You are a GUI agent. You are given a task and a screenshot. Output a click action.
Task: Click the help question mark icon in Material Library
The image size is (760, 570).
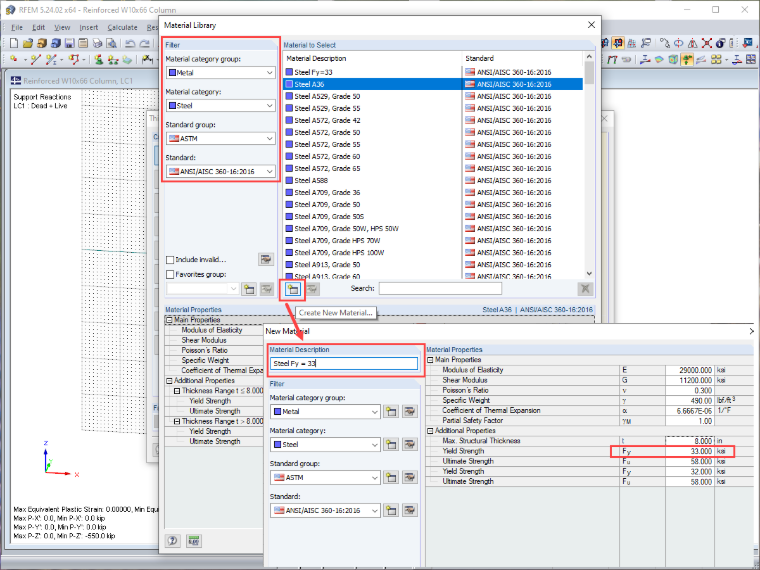[x=173, y=541]
